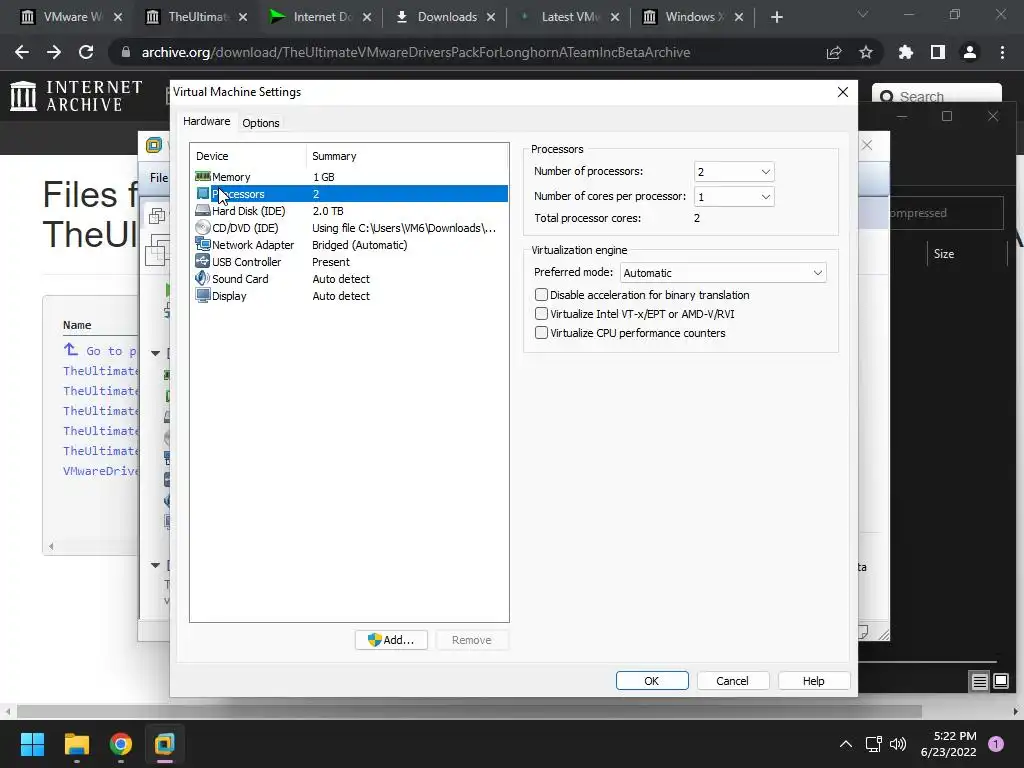Switch to the Options tab
Screen dimensions: 1024x768
tap(261, 123)
